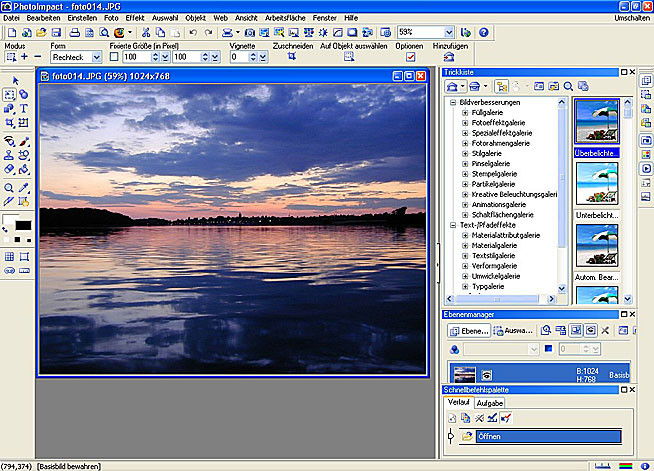Toggle the Fixierte Größe checkbox
This screenshot has height=471, width=654.
coord(114,57)
